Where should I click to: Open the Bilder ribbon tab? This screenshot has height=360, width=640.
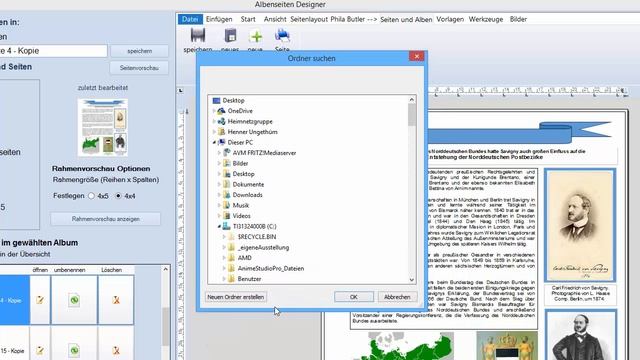point(518,19)
